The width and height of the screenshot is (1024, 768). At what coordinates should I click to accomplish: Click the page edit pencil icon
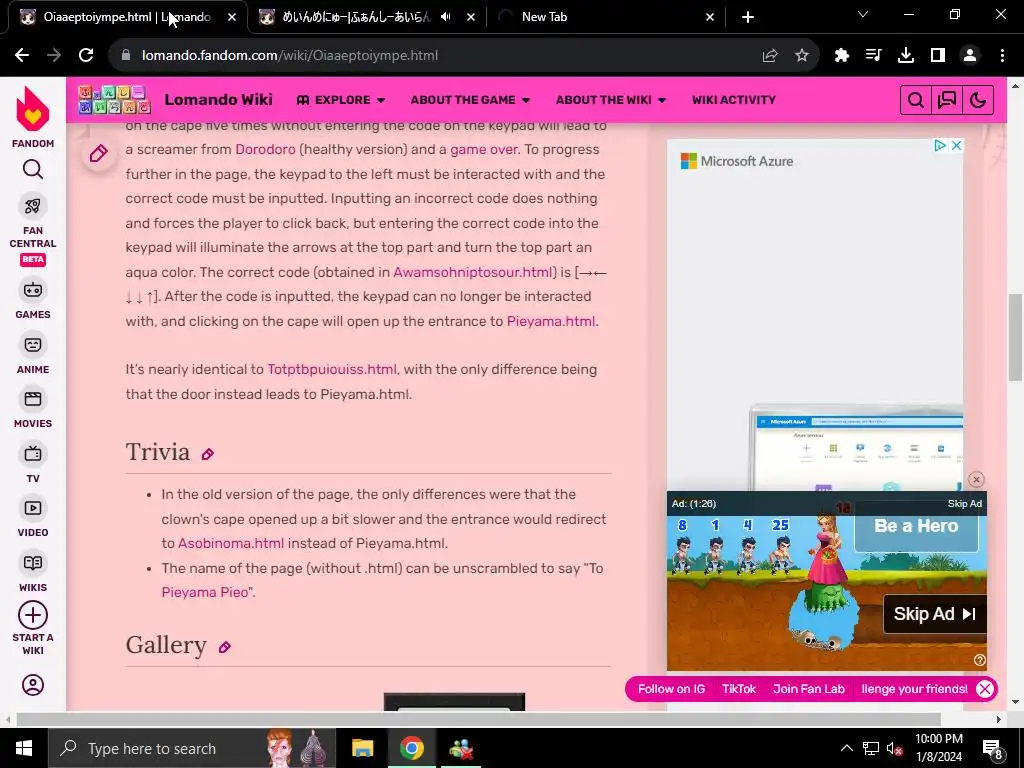pyautogui.click(x=98, y=154)
